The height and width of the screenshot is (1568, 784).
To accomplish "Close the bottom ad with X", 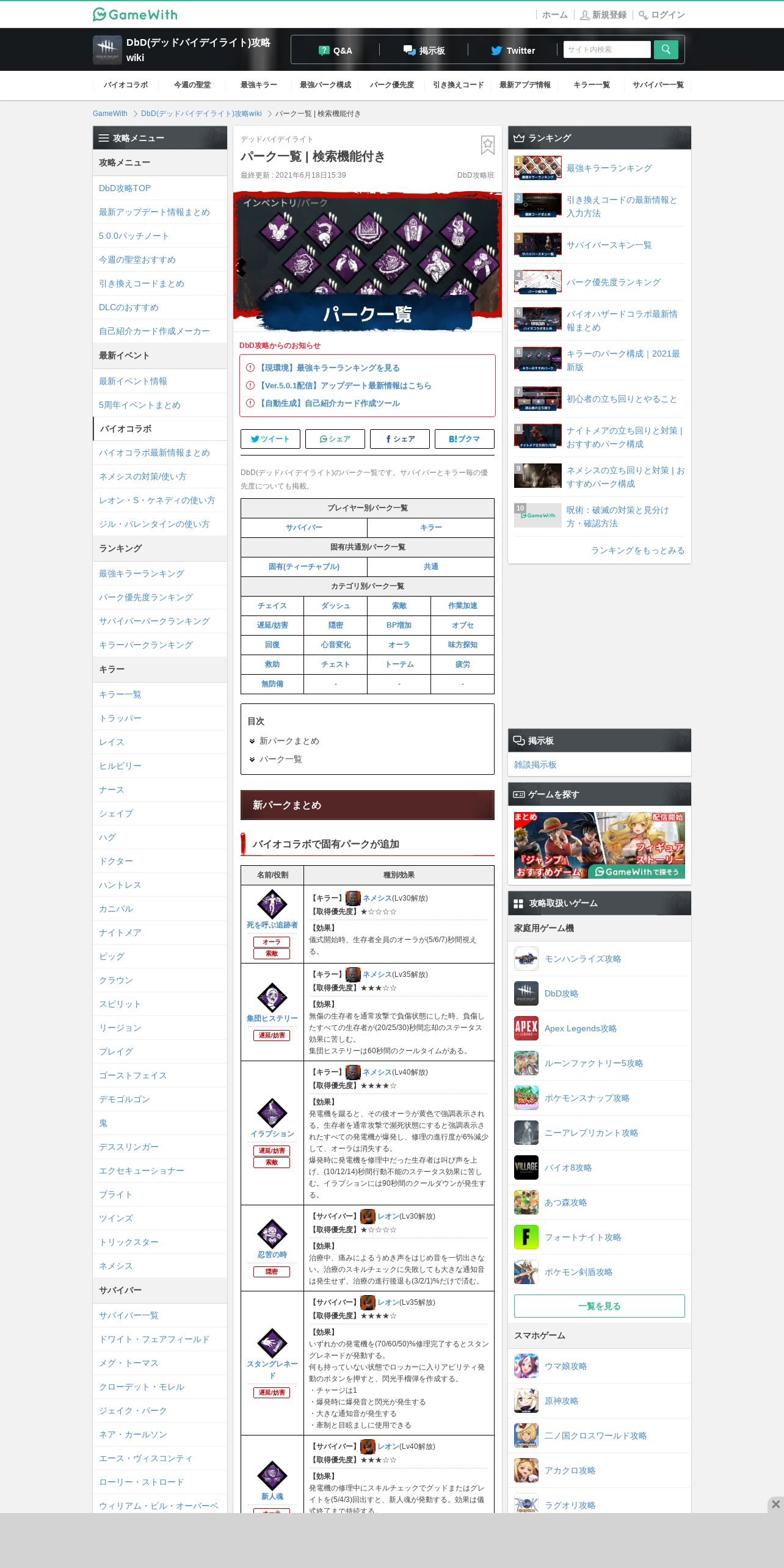I will [775, 1504].
